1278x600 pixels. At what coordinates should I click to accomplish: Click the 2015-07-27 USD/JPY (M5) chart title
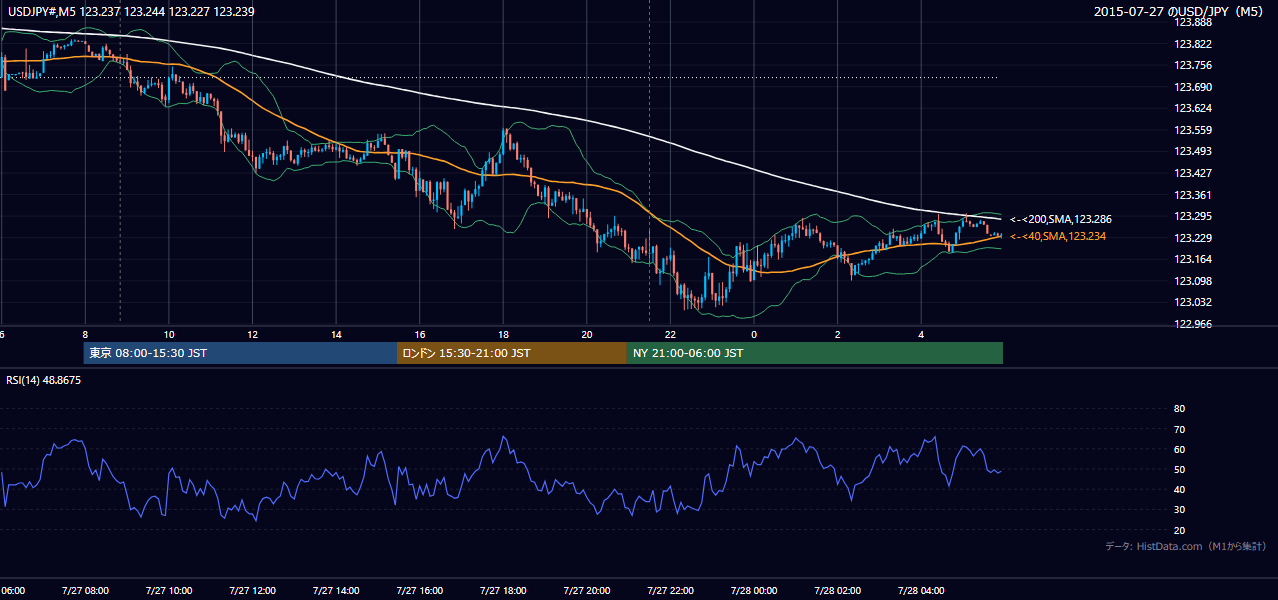pos(1180,11)
